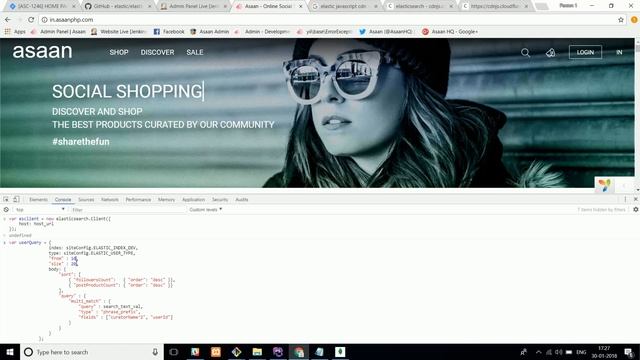Click the tag icon next to LOGIN
This screenshot has width=640, height=360.
550,53
